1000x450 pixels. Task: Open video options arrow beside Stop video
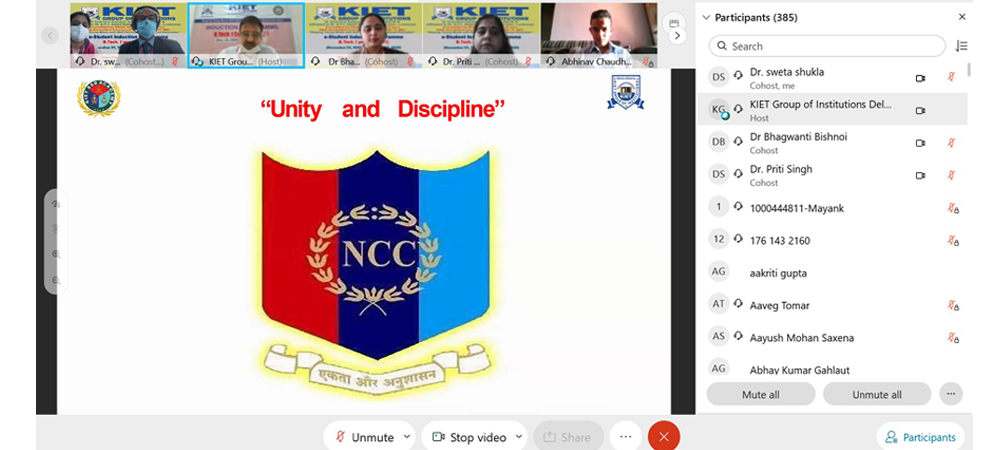[518, 437]
